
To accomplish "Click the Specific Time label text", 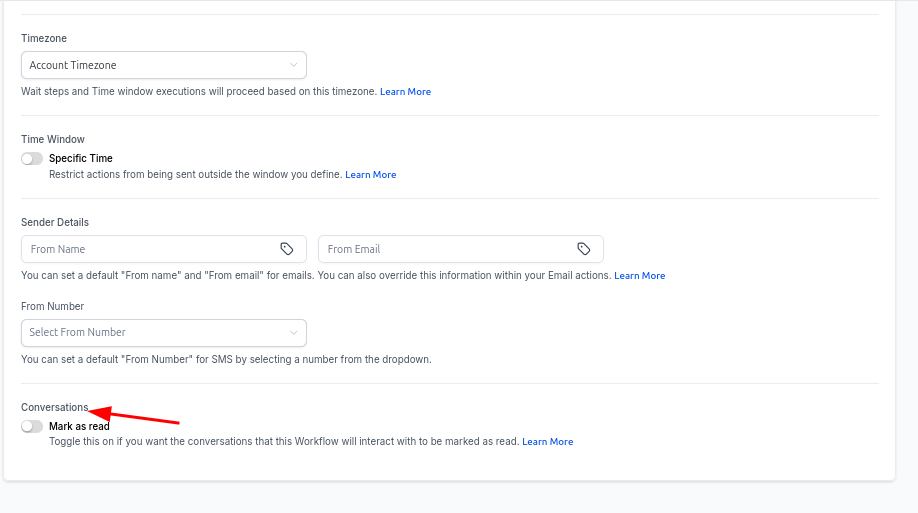I will pyautogui.click(x=81, y=158).
